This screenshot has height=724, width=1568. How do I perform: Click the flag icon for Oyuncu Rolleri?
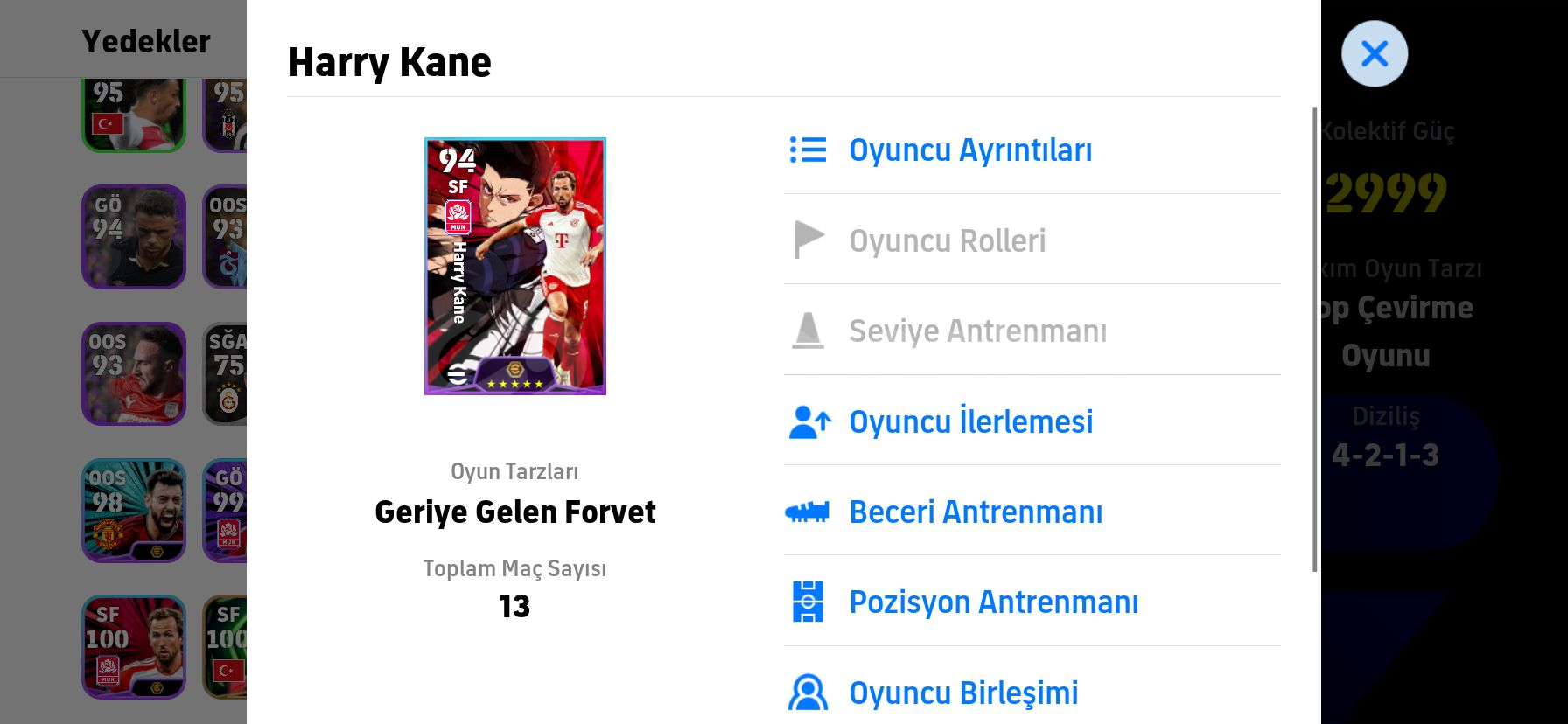[x=808, y=240]
